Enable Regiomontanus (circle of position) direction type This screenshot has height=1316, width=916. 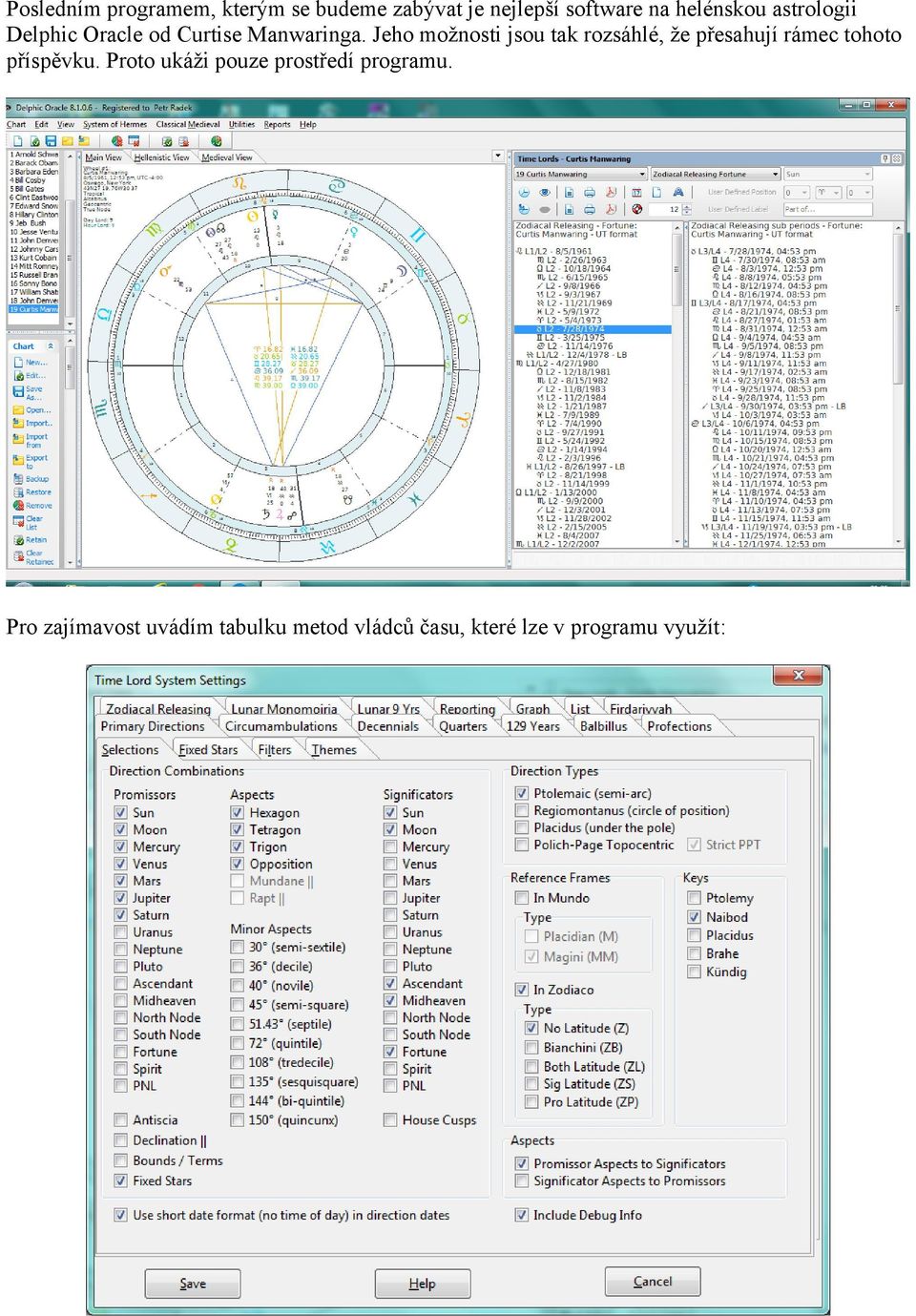coord(522,811)
